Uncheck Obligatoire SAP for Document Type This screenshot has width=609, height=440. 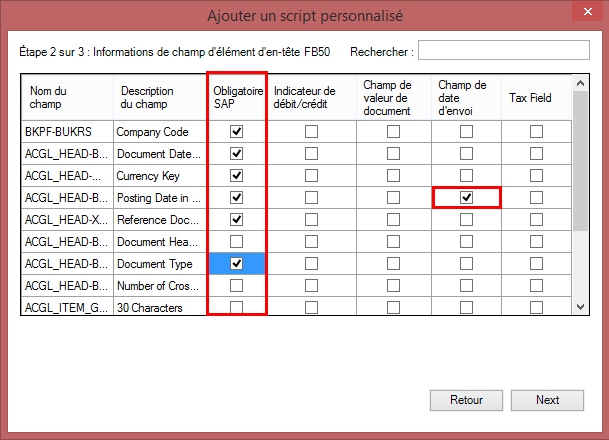click(x=237, y=264)
